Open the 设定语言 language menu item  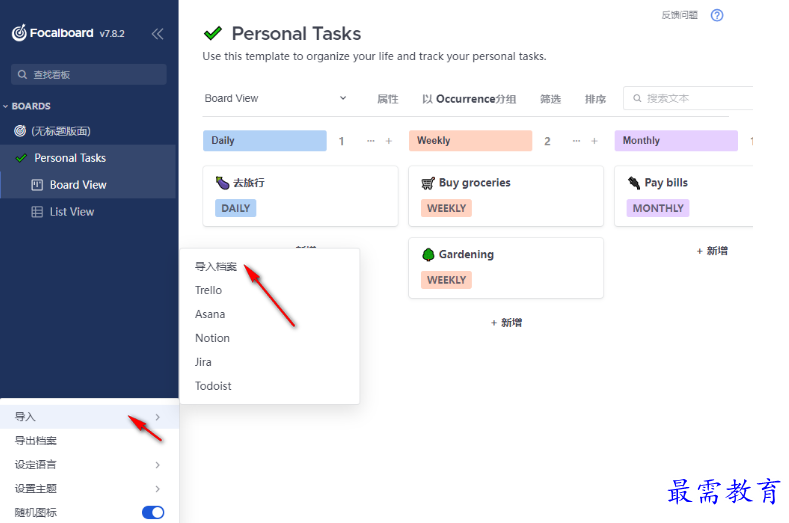(x=89, y=465)
